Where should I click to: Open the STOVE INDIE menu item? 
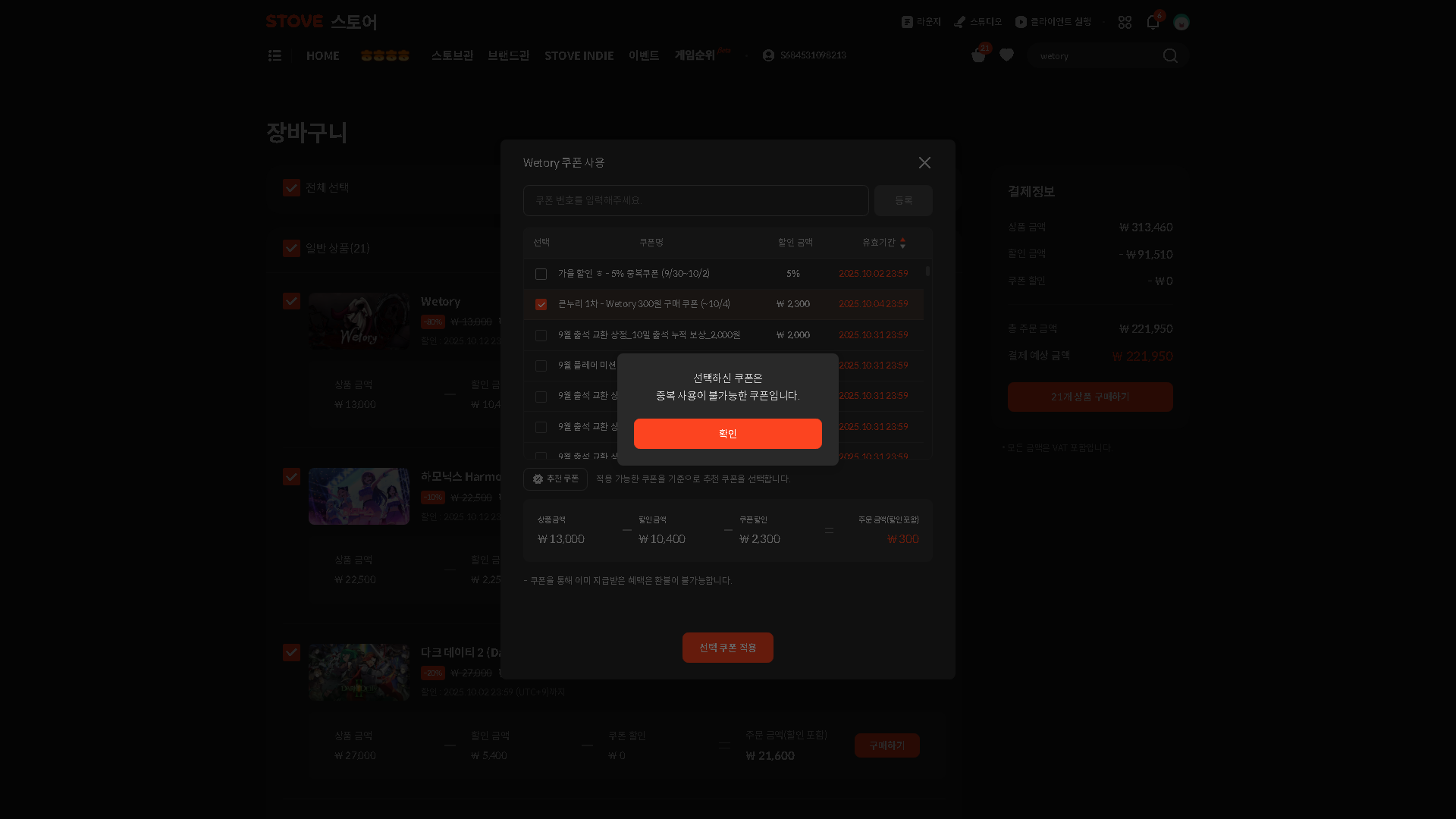click(579, 56)
